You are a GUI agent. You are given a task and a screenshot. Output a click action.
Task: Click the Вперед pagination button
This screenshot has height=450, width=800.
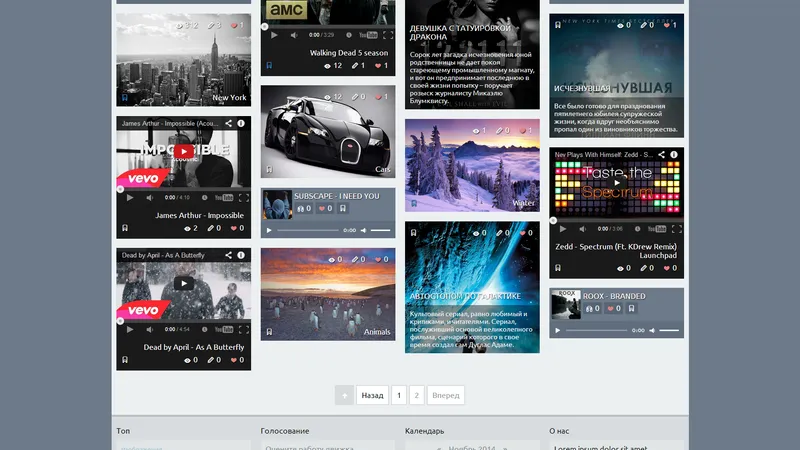446,395
